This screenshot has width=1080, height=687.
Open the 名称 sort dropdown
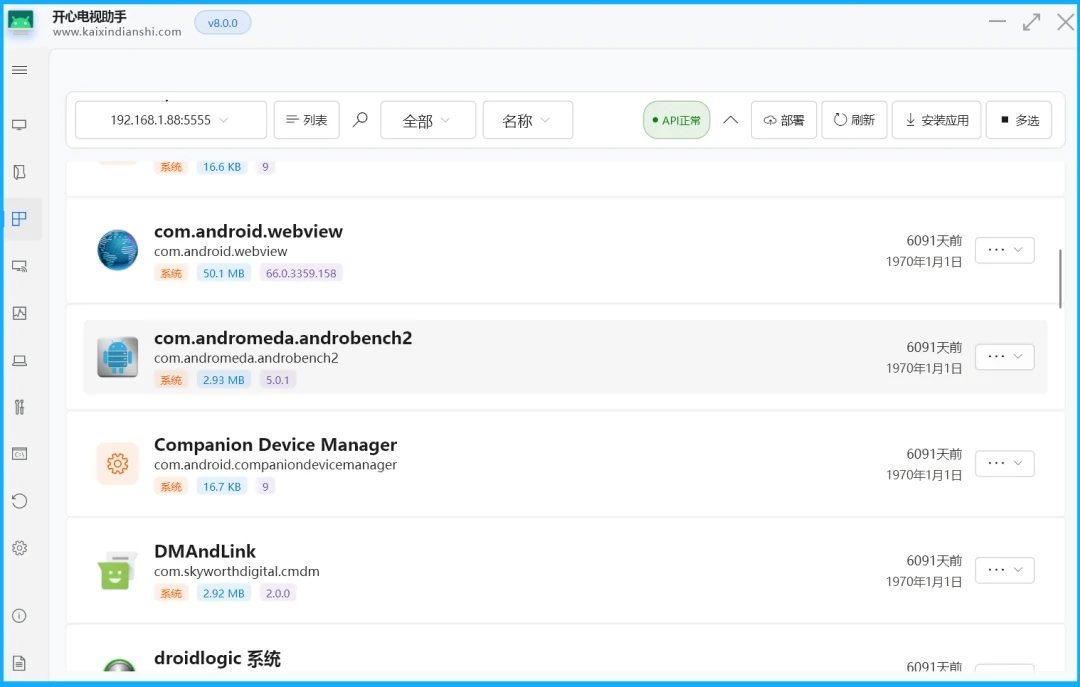(x=527, y=120)
